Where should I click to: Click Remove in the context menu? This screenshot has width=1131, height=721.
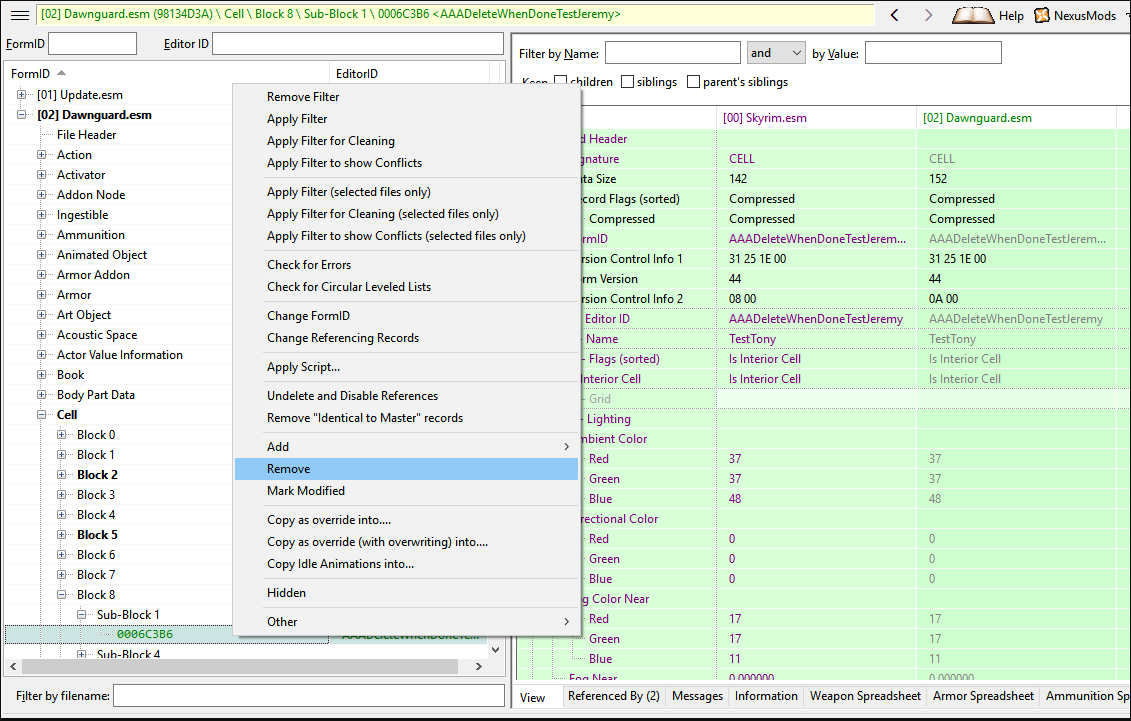[407, 469]
